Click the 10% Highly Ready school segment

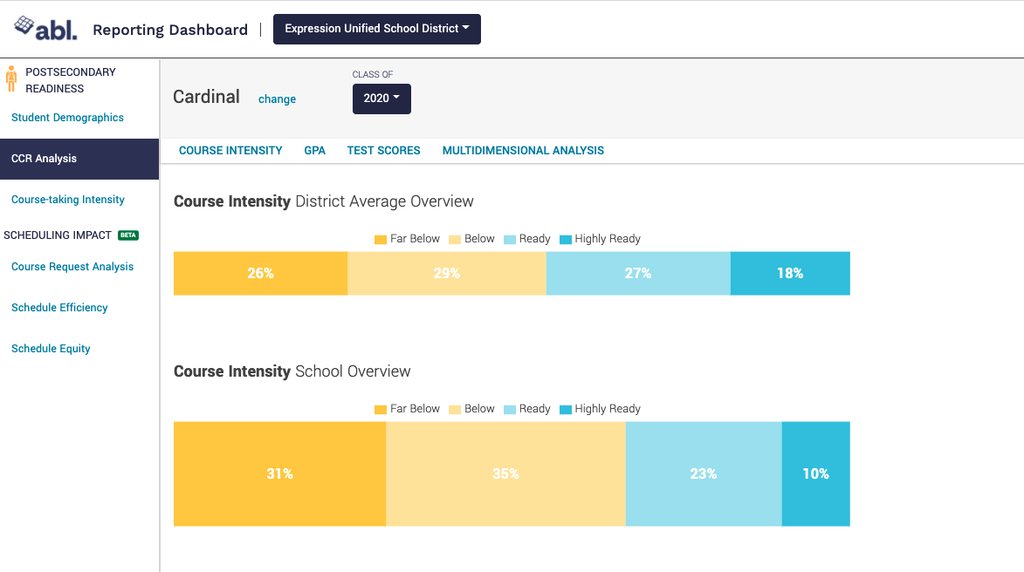pos(816,474)
